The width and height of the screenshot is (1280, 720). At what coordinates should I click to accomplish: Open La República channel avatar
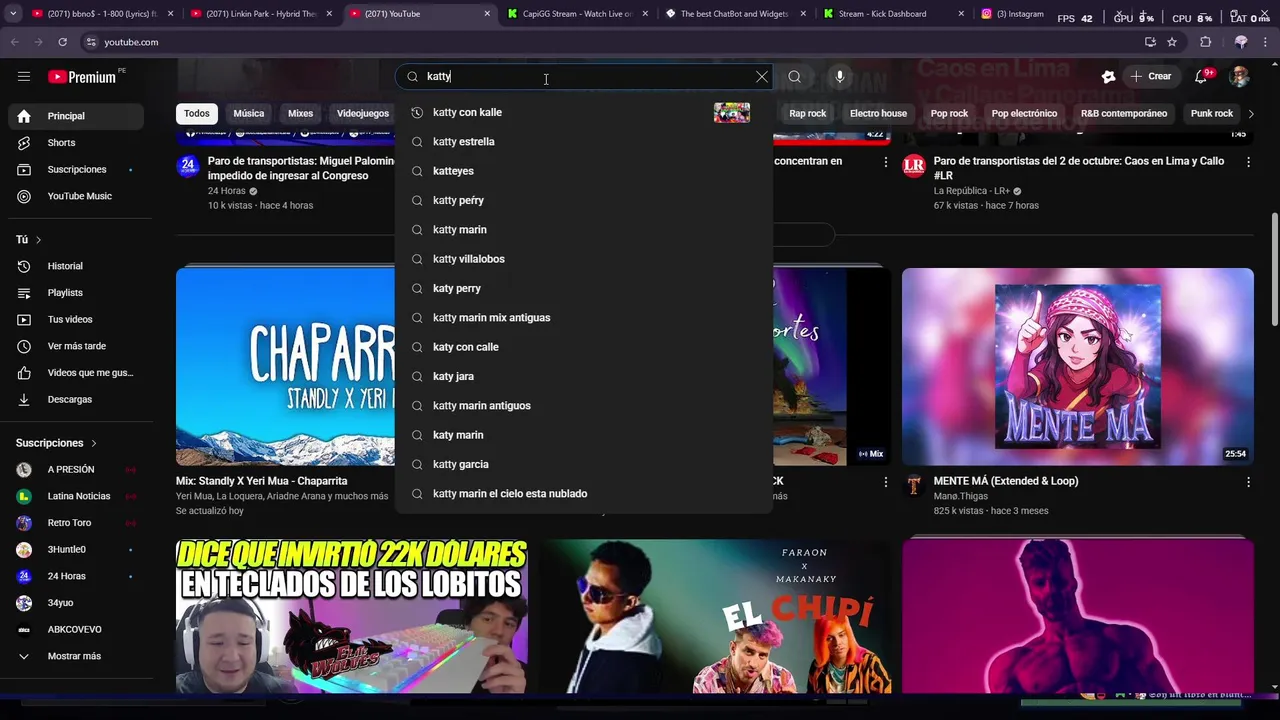(914, 166)
